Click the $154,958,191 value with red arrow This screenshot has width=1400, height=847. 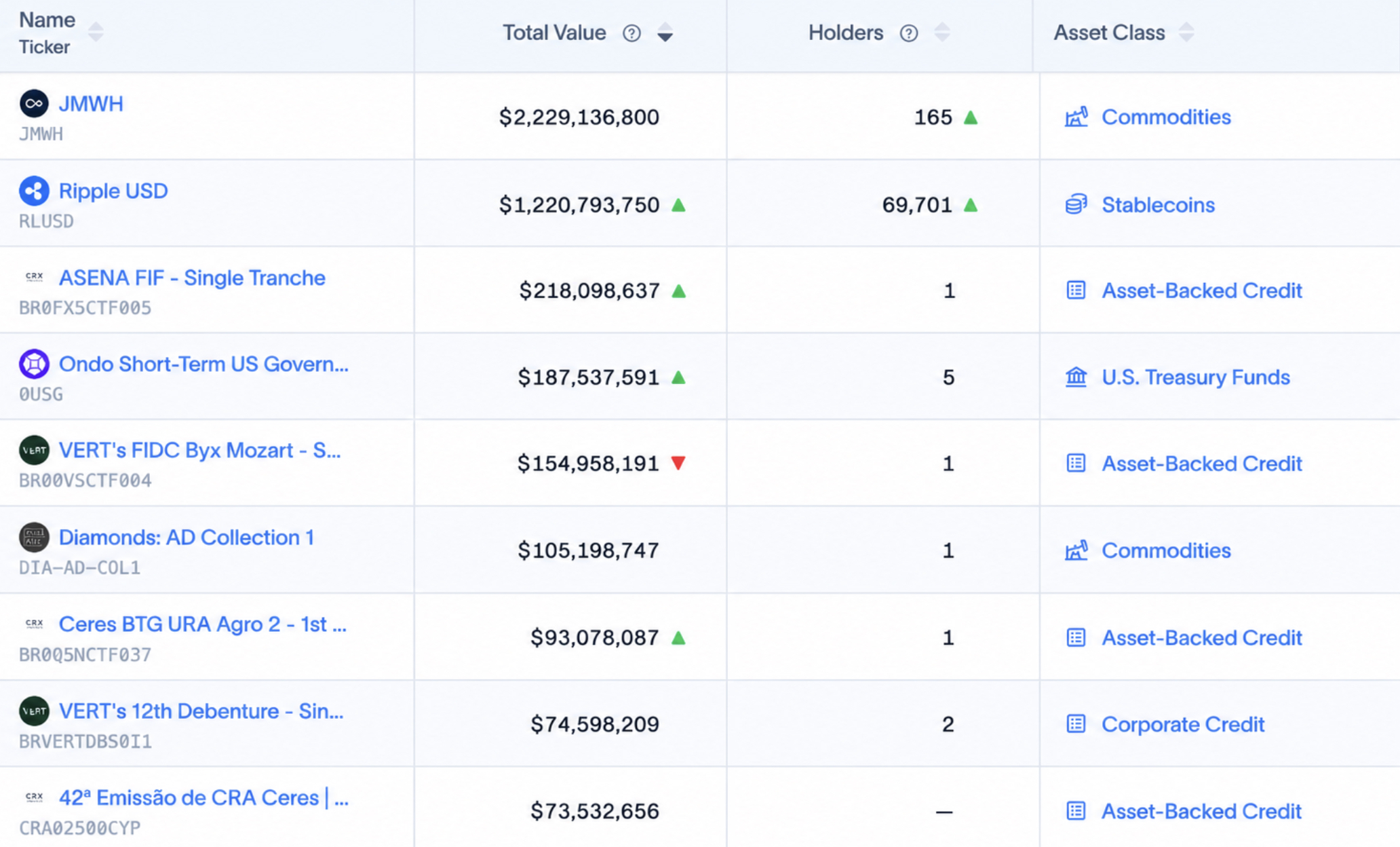pyautogui.click(x=588, y=464)
